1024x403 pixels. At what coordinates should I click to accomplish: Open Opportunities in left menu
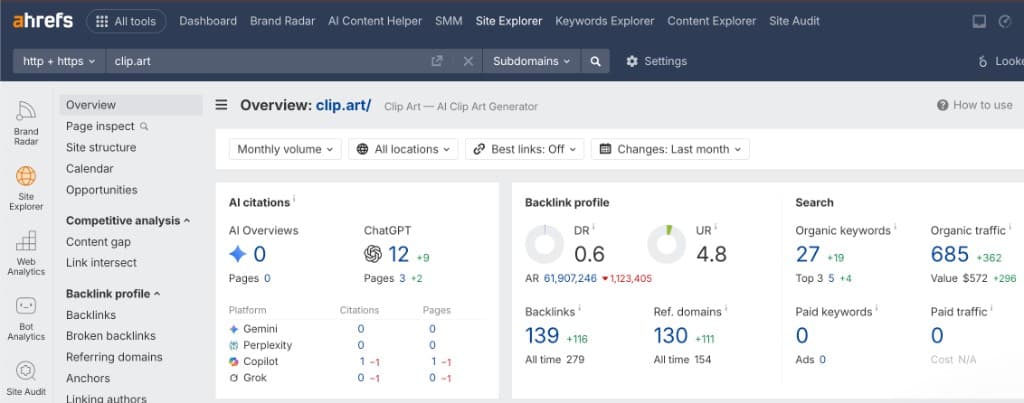tap(101, 189)
